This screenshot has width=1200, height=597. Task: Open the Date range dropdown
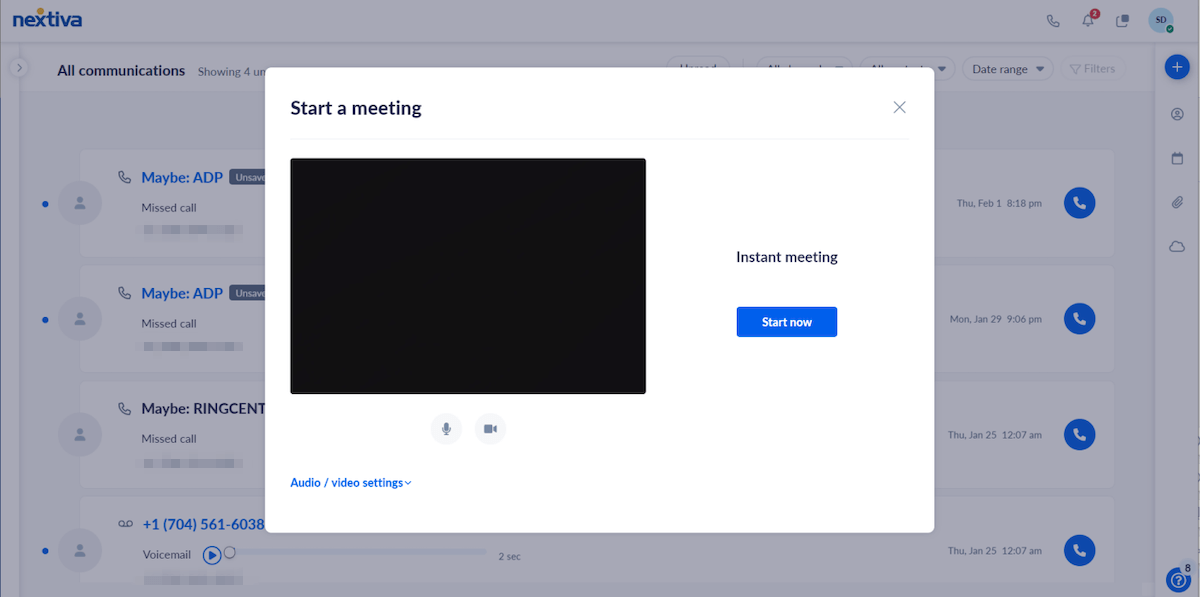click(1007, 69)
